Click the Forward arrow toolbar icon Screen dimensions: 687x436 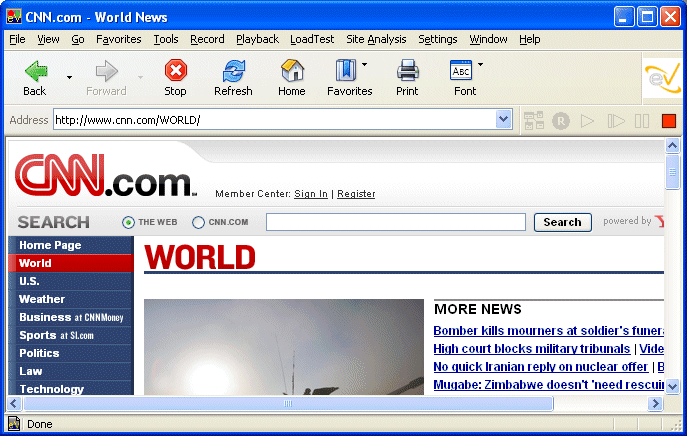(x=106, y=71)
